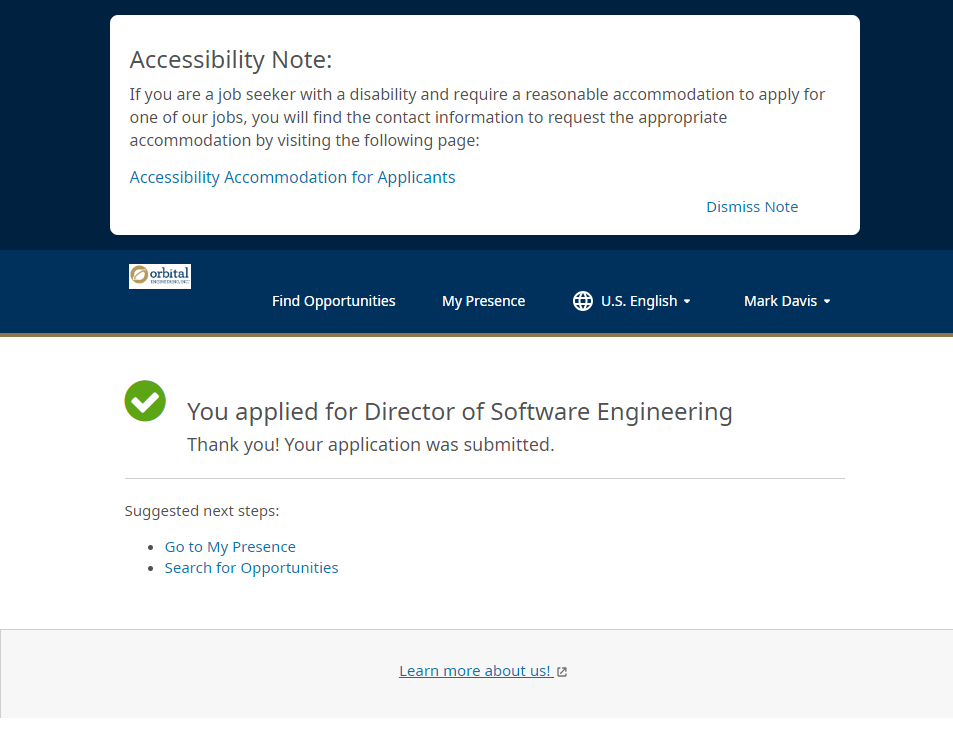Image resolution: width=953 pixels, height=741 pixels.
Task: Click the Orbital Engineering logo
Action: (x=160, y=276)
